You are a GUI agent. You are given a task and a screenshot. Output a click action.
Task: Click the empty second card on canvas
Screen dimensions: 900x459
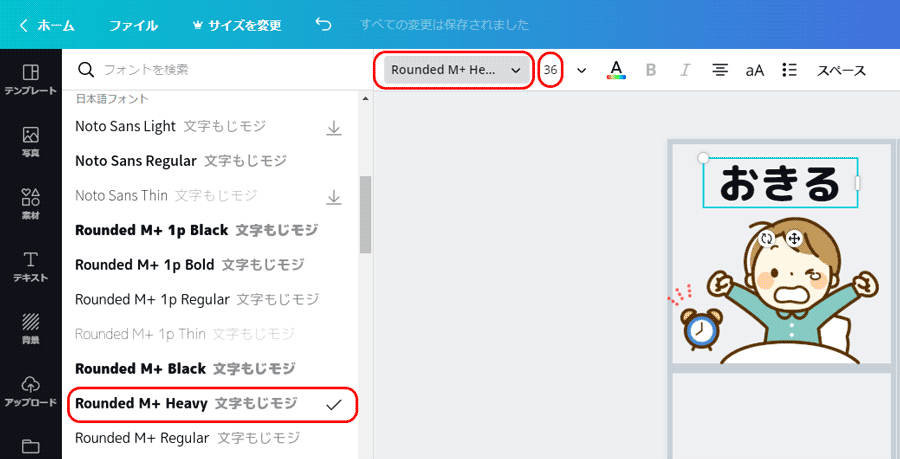pyautogui.click(x=781, y=416)
